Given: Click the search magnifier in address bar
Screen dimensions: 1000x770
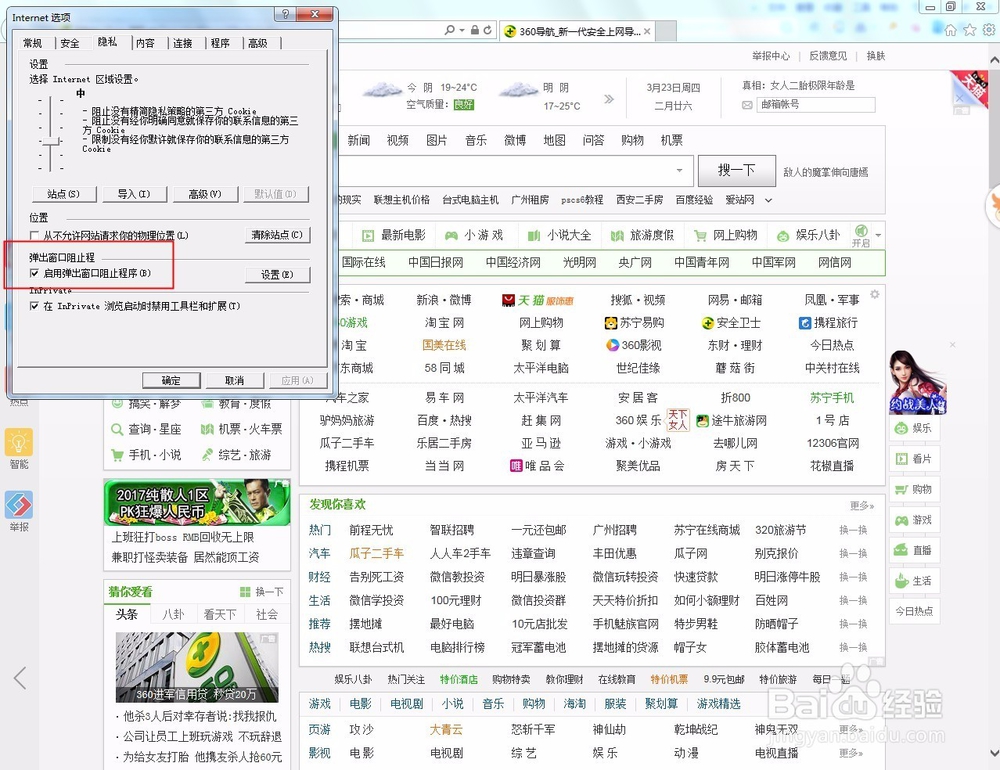Looking at the screenshot, I should tap(450, 30).
